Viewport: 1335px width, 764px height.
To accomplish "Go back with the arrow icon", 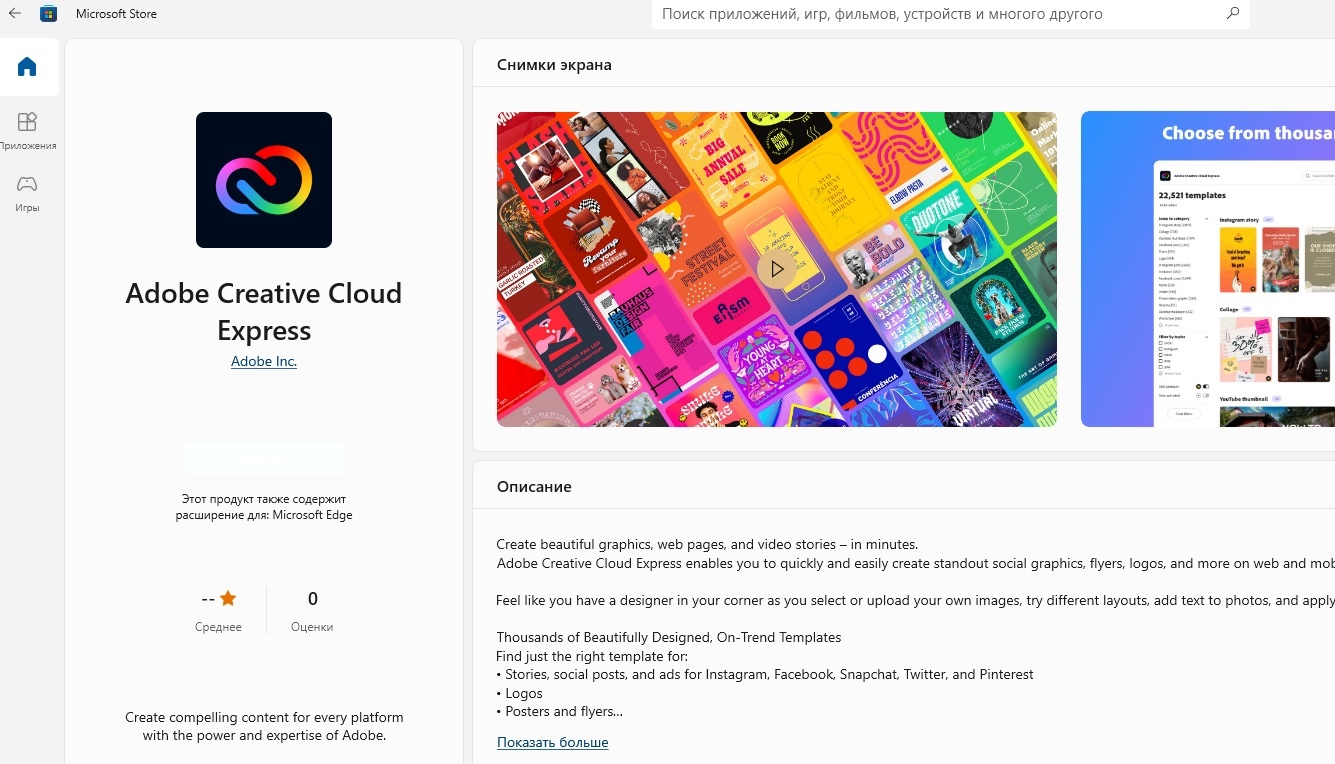I will [15, 14].
